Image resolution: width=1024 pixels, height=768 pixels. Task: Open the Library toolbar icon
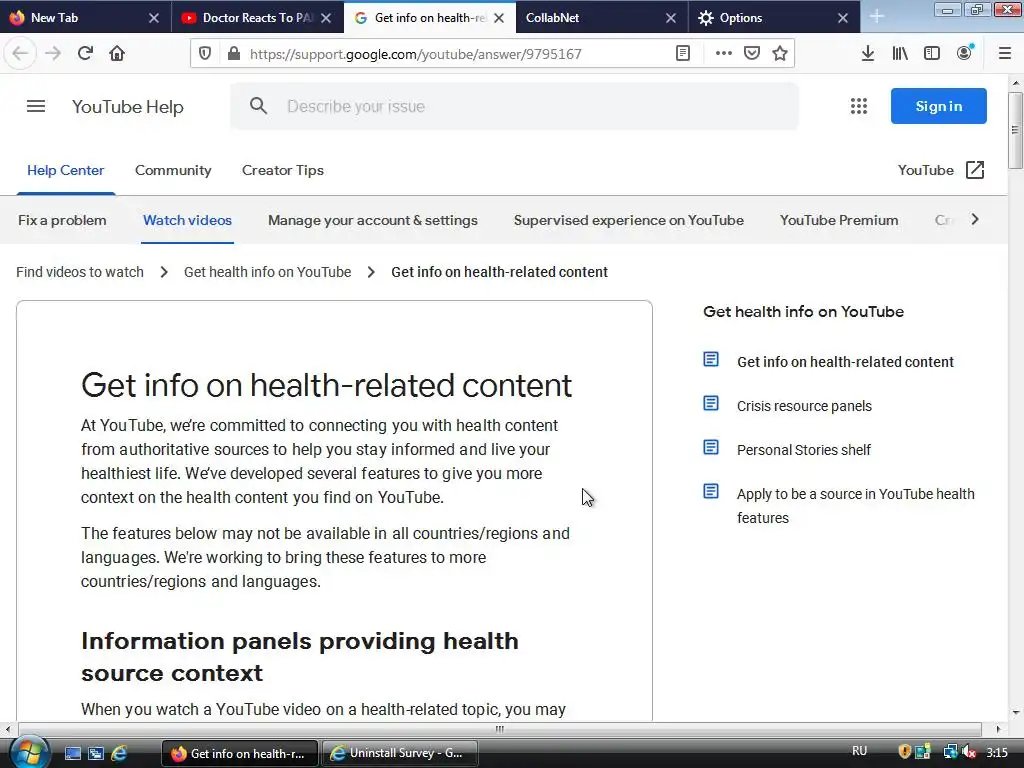pos(900,54)
